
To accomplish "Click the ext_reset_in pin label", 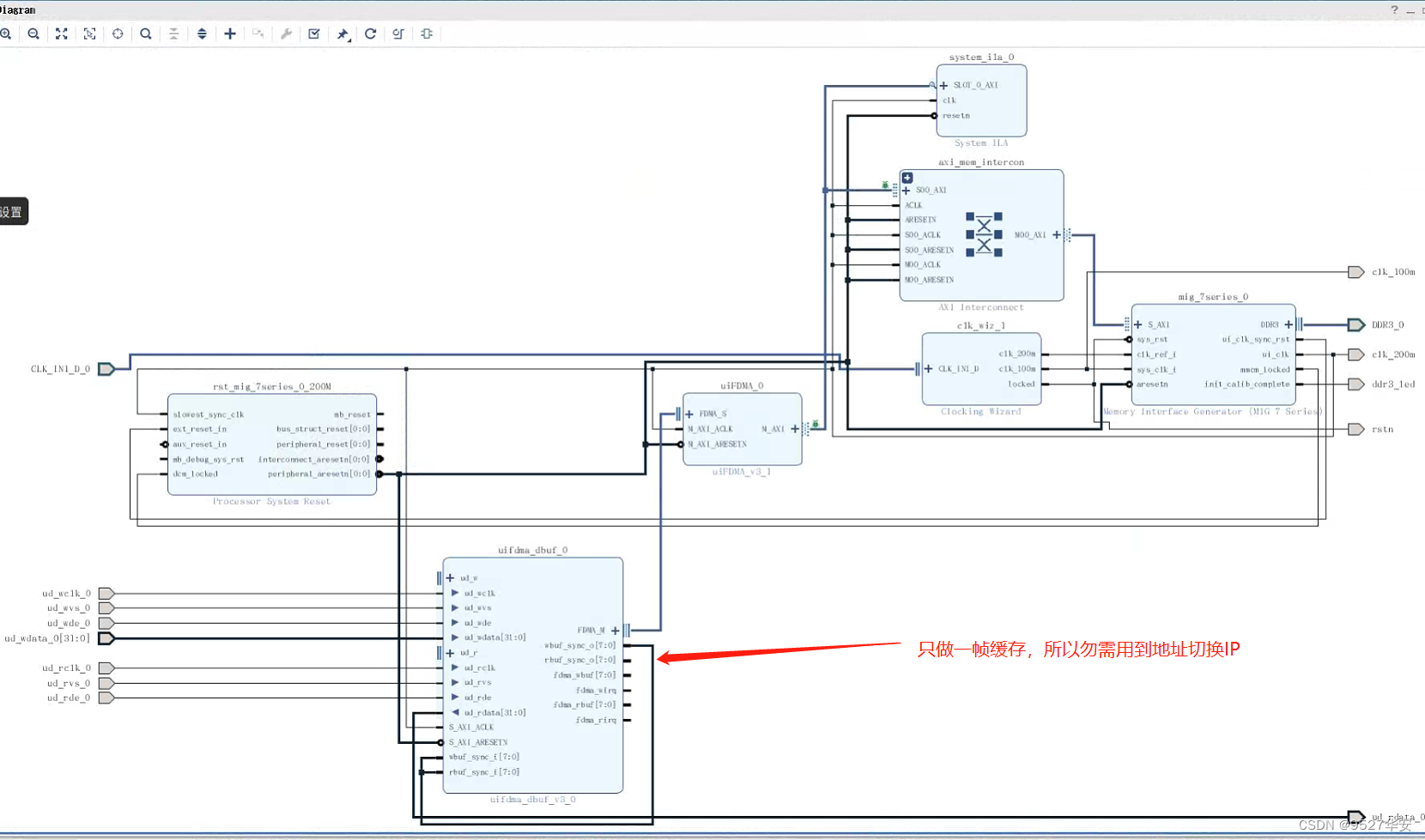I will point(199,429).
